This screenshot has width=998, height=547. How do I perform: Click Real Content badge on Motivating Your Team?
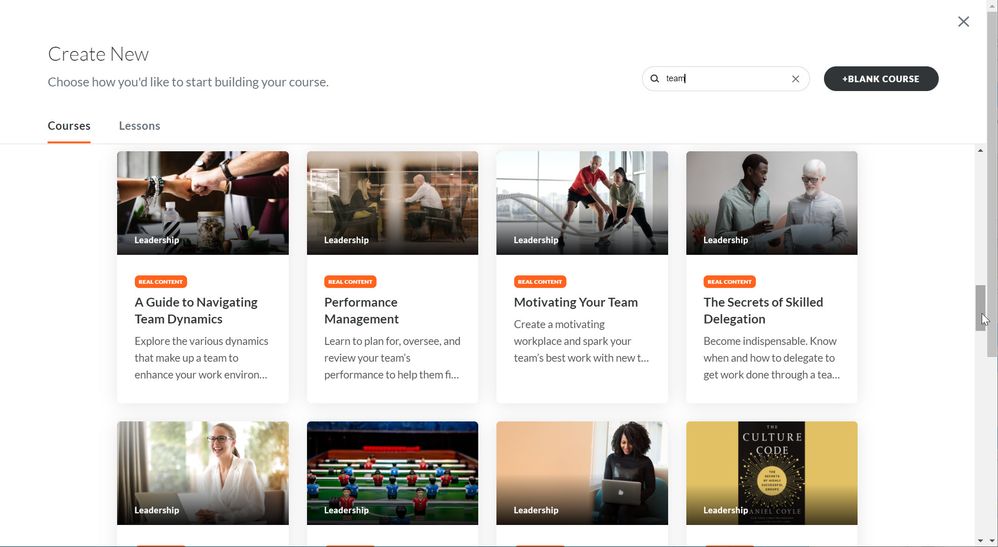pyautogui.click(x=540, y=282)
